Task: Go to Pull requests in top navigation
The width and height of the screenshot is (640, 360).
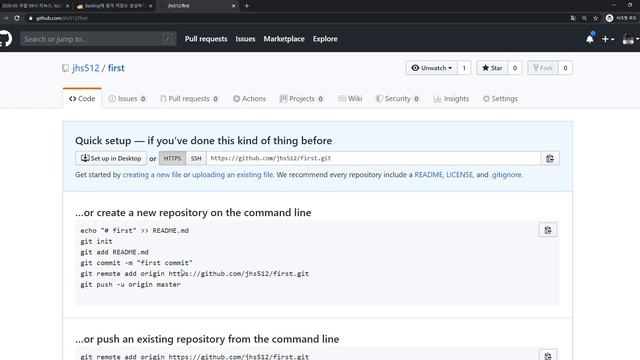Action: pyautogui.click(x=206, y=39)
